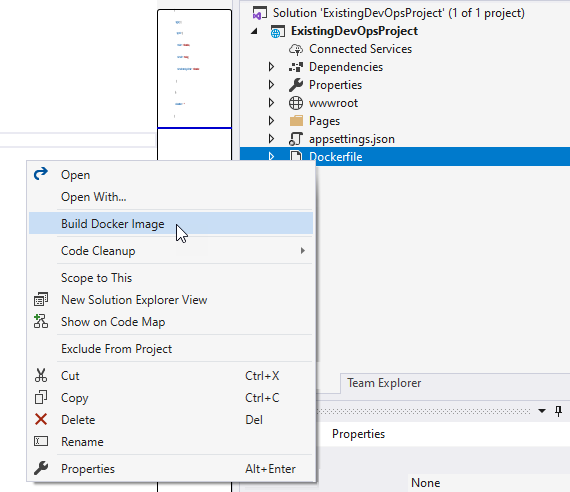Select Rename in the context menu

[171, 441]
